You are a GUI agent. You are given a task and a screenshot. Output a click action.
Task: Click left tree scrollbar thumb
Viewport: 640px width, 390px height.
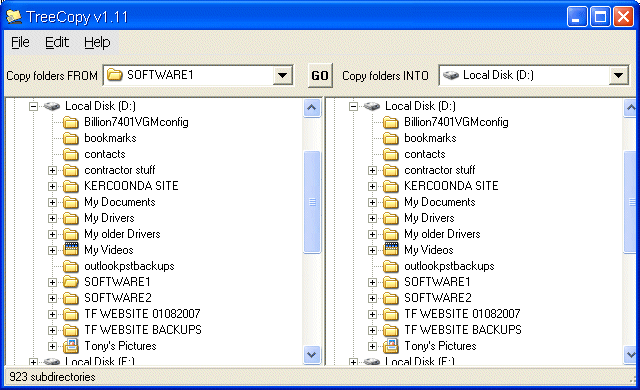(312, 202)
